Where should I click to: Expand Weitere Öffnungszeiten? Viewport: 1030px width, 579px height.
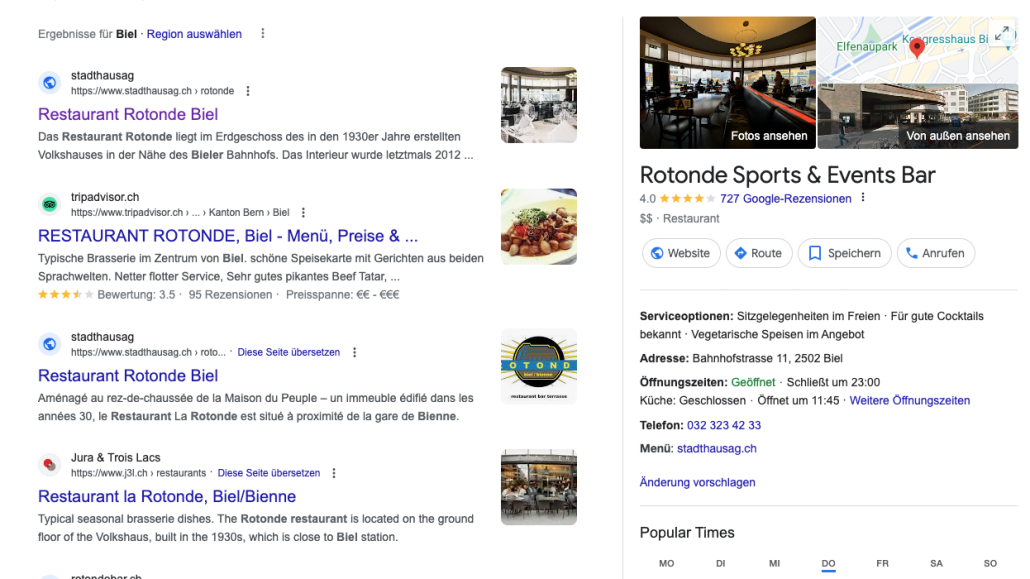909,400
